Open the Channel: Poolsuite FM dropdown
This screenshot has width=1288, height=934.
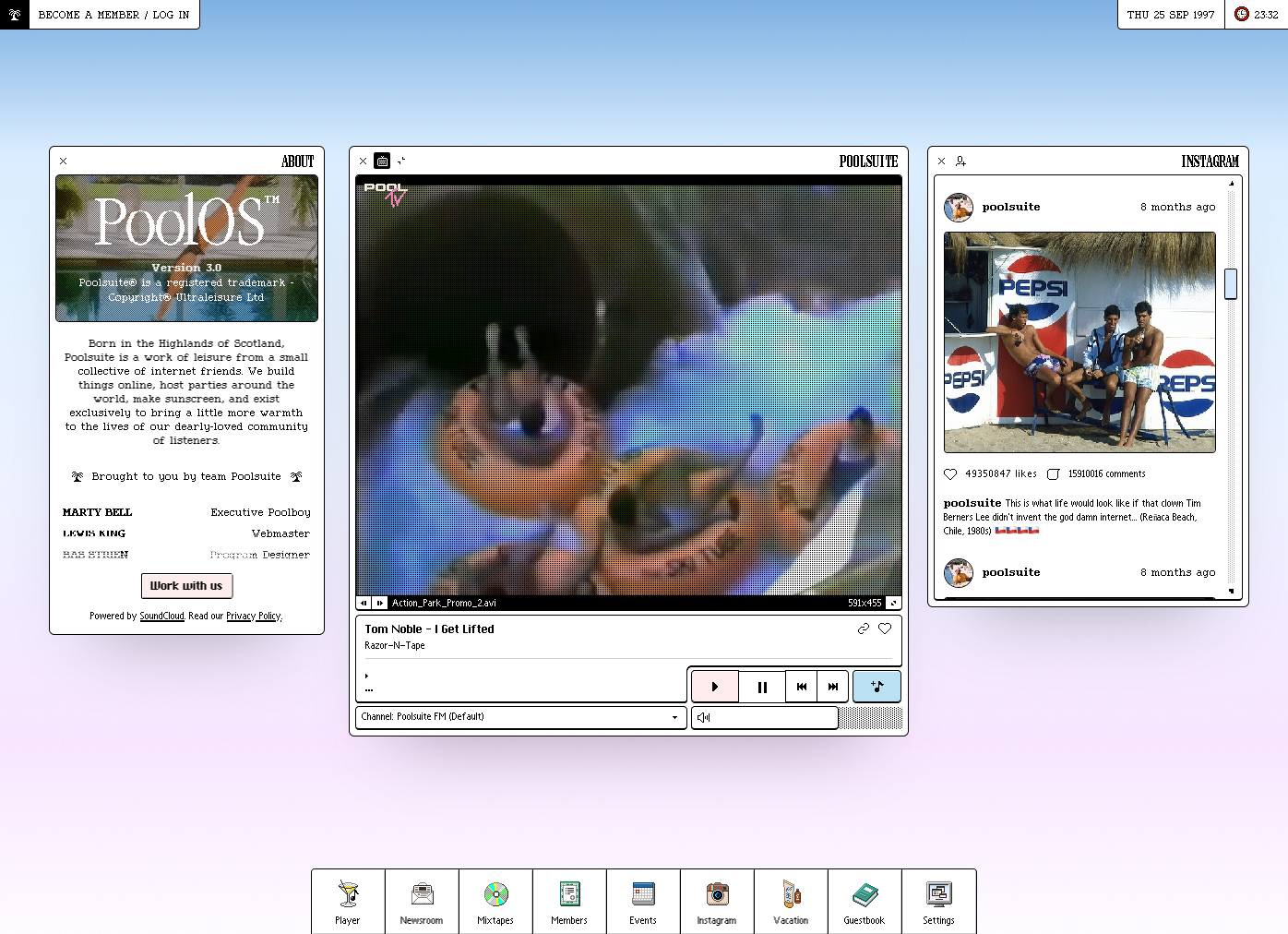pyautogui.click(x=521, y=717)
